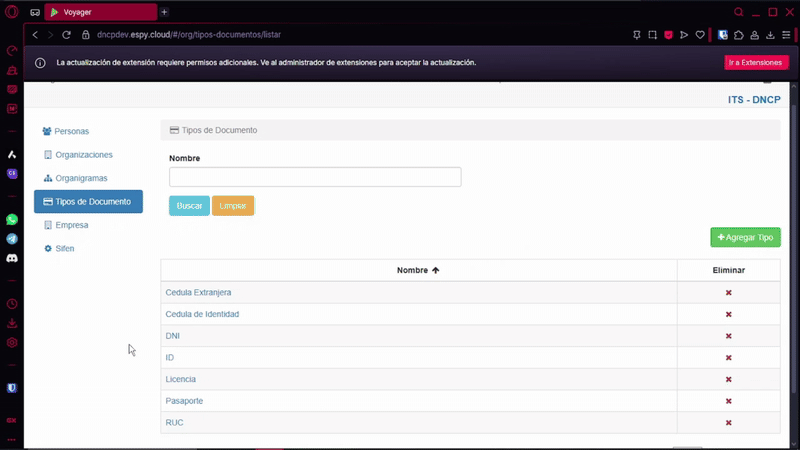The image size is (800, 450).
Task: Open the Licencia link
Action: pos(181,379)
